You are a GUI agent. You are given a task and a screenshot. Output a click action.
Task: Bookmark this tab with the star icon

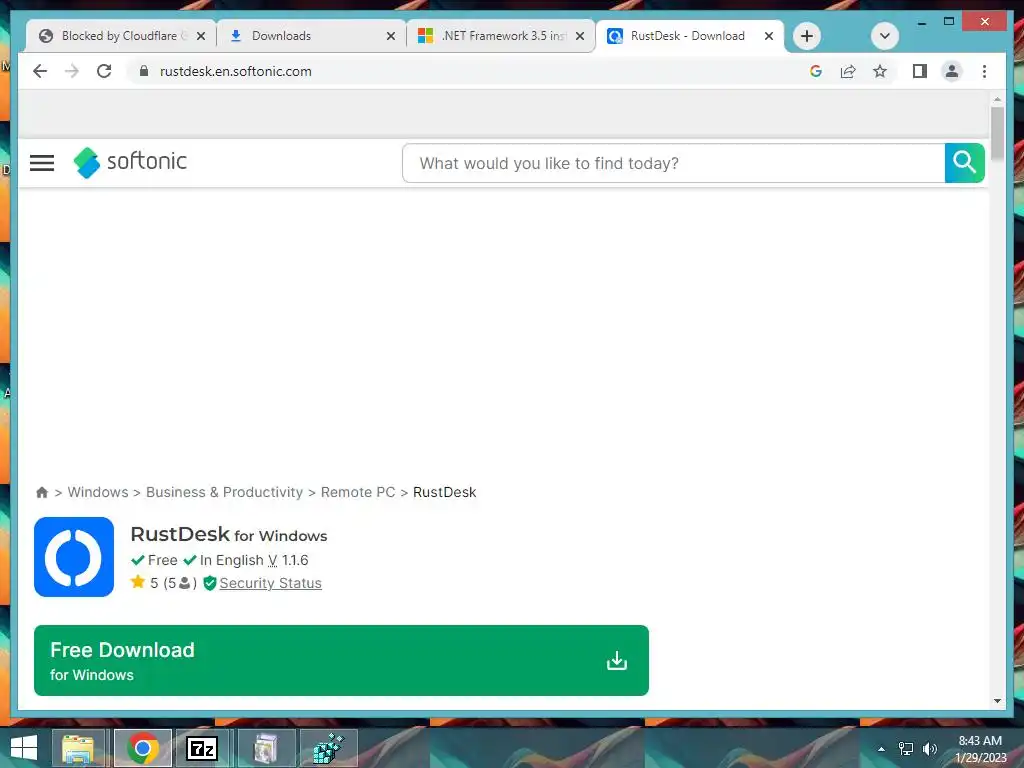click(x=880, y=71)
